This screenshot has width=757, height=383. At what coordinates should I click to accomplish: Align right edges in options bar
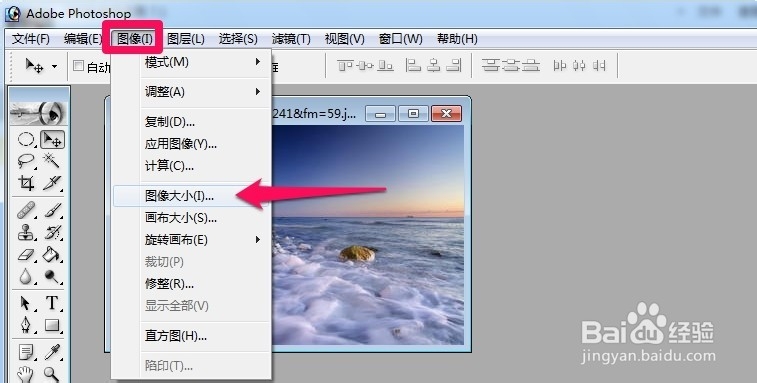(454, 65)
